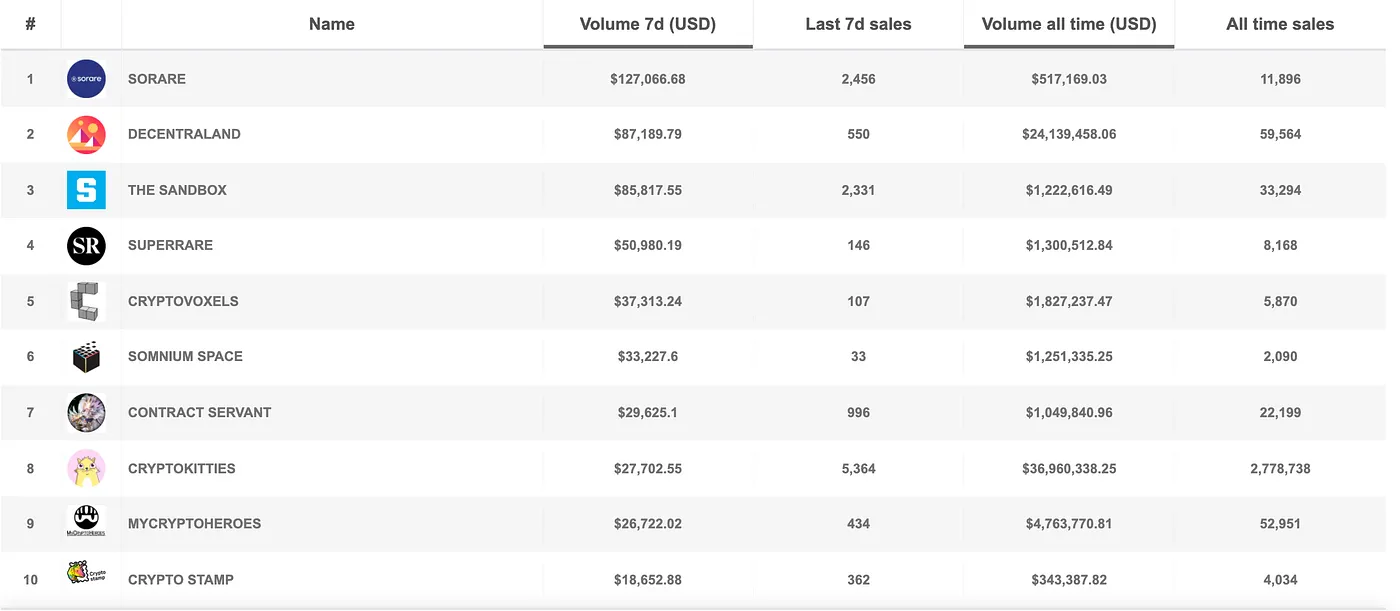
Task: Sort by Last 7d sales header
Action: click(x=858, y=24)
